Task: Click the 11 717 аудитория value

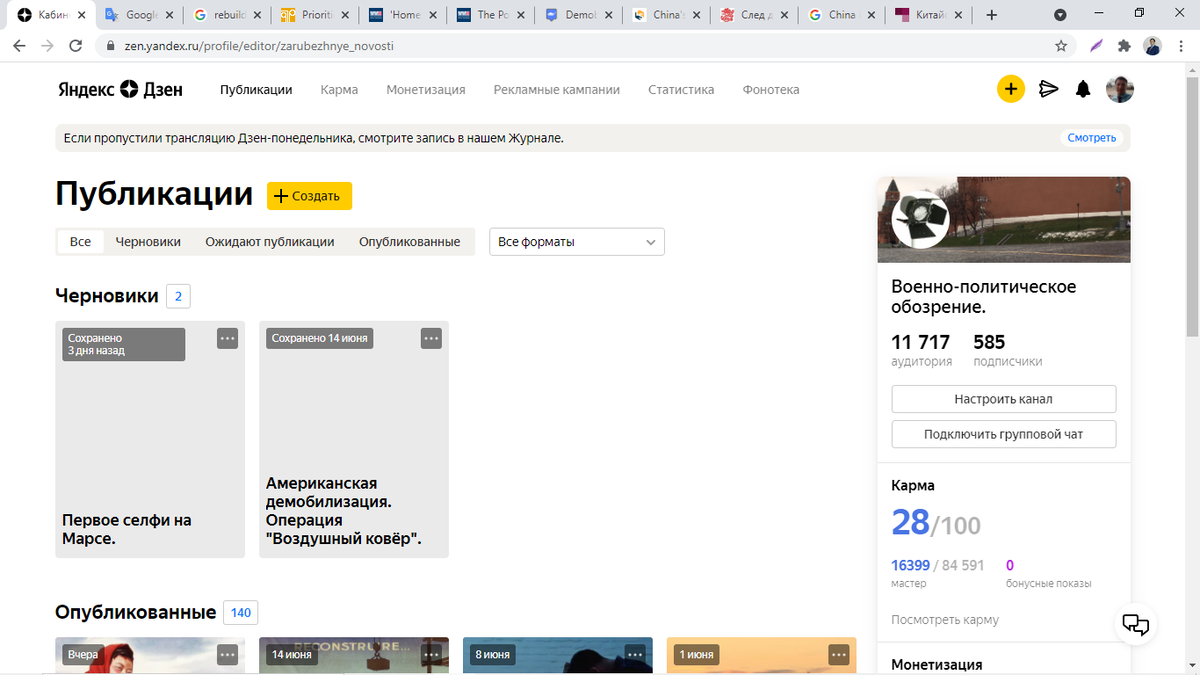Action: [921, 342]
